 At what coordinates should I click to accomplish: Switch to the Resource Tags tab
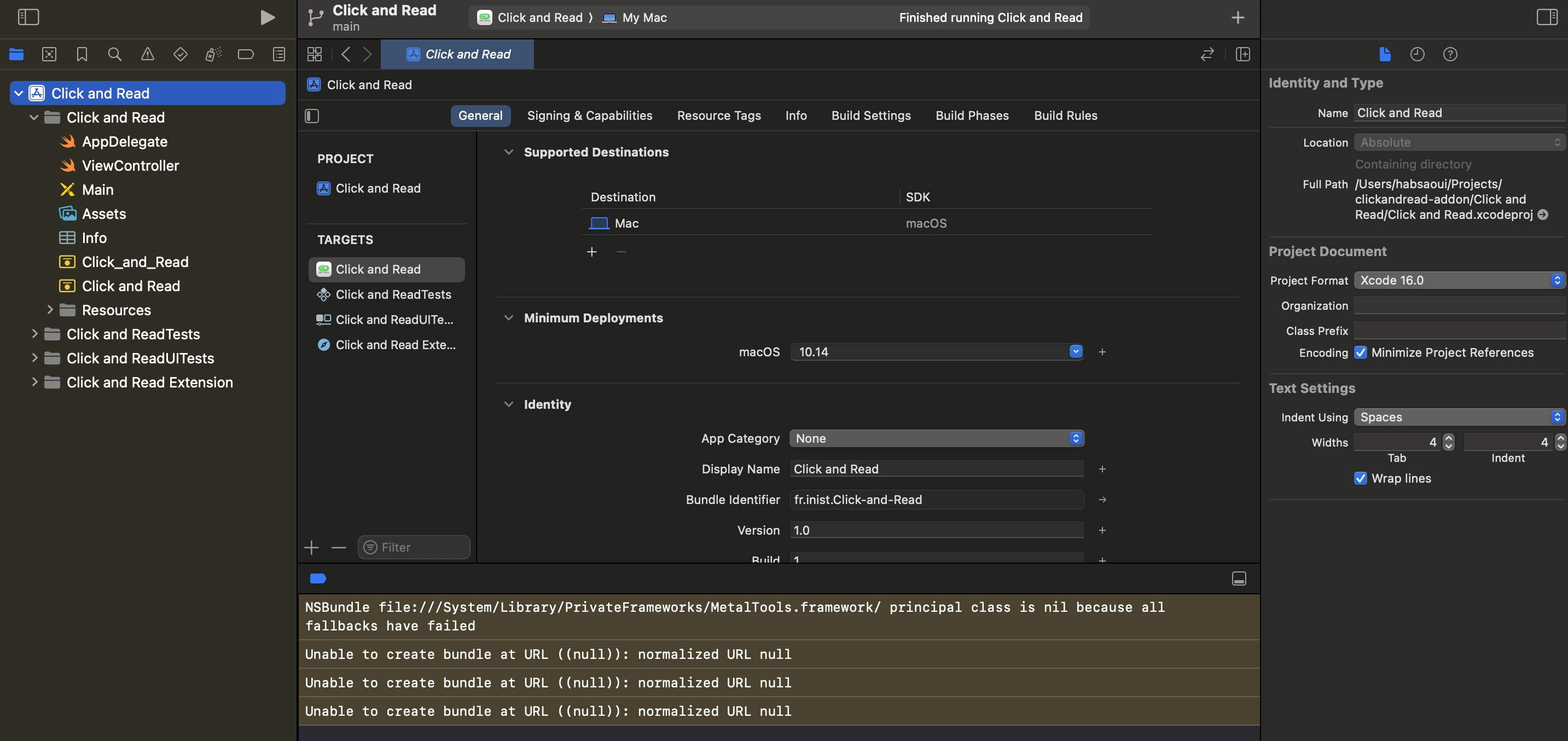(x=719, y=115)
